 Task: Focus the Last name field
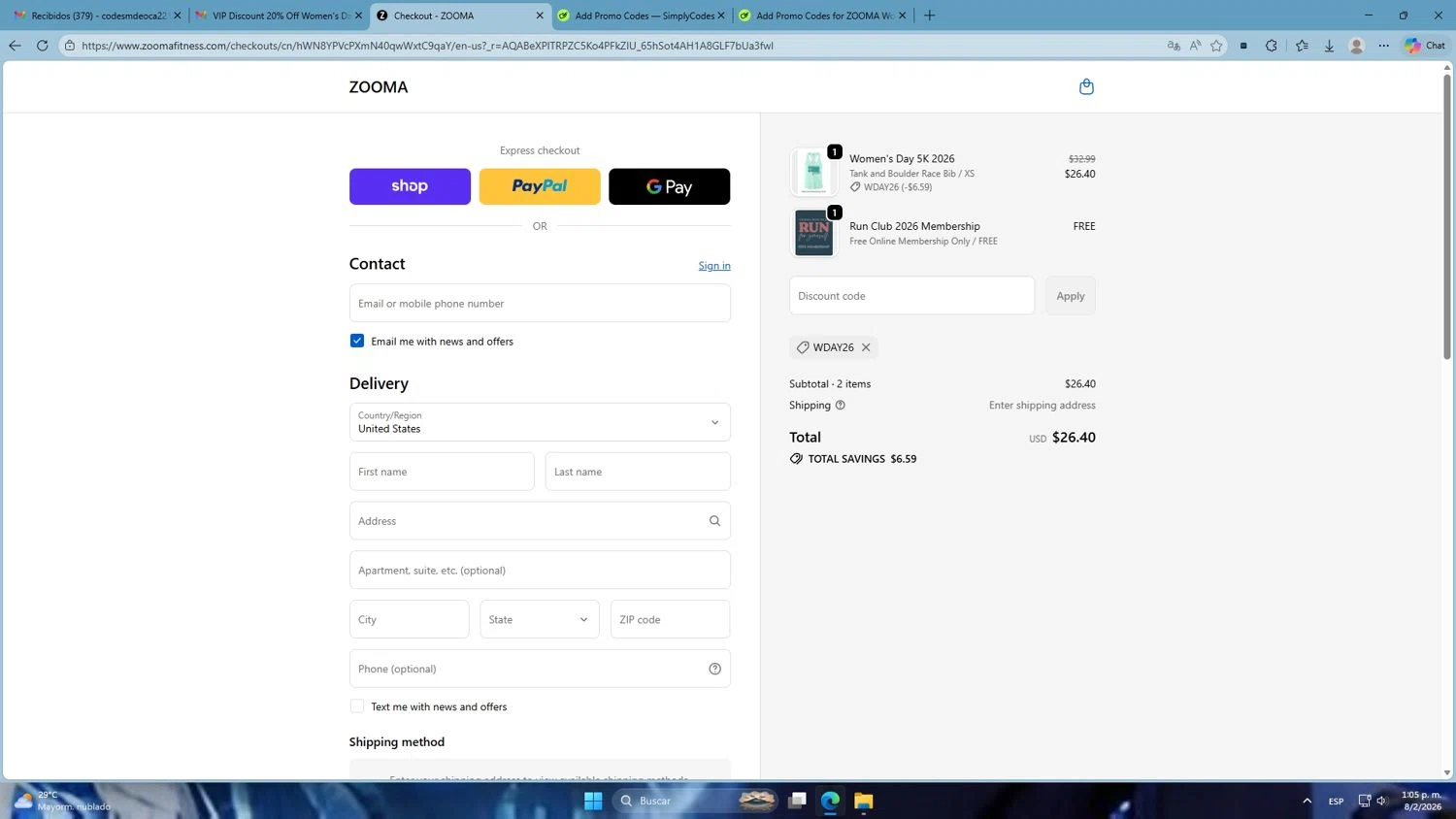[x=638, y=472]
